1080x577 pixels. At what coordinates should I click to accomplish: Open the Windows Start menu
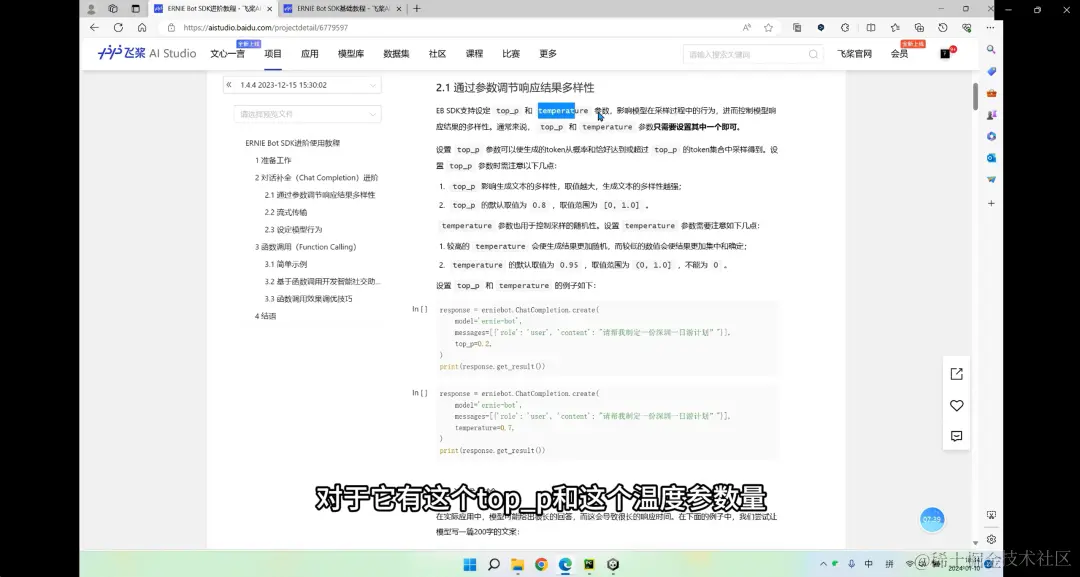tap(470, 565)
